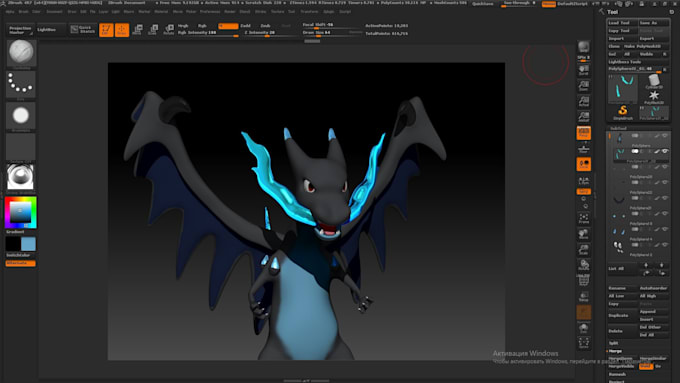Screen dimensions: 680x383
Task: Collapse the Merge section
Action: (x=615, y=351)
